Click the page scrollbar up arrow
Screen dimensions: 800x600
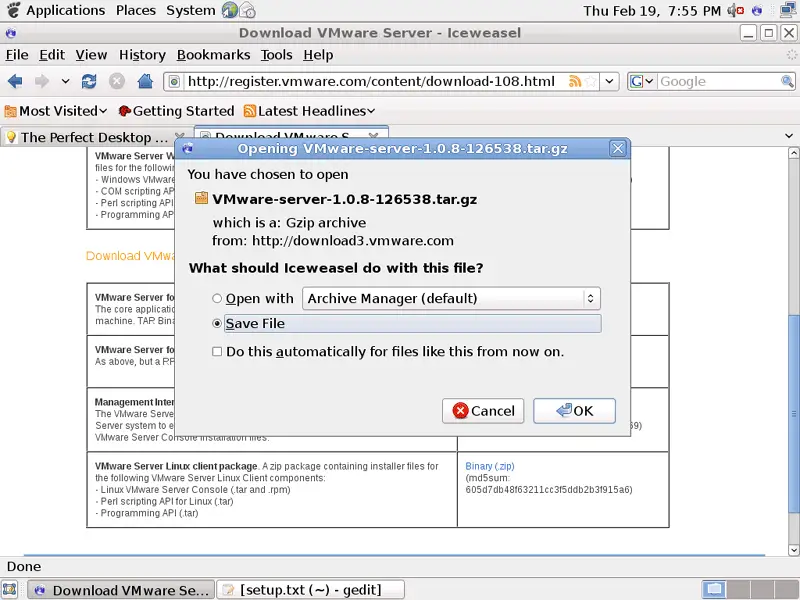pyautogui.click(x=793, y=153)
